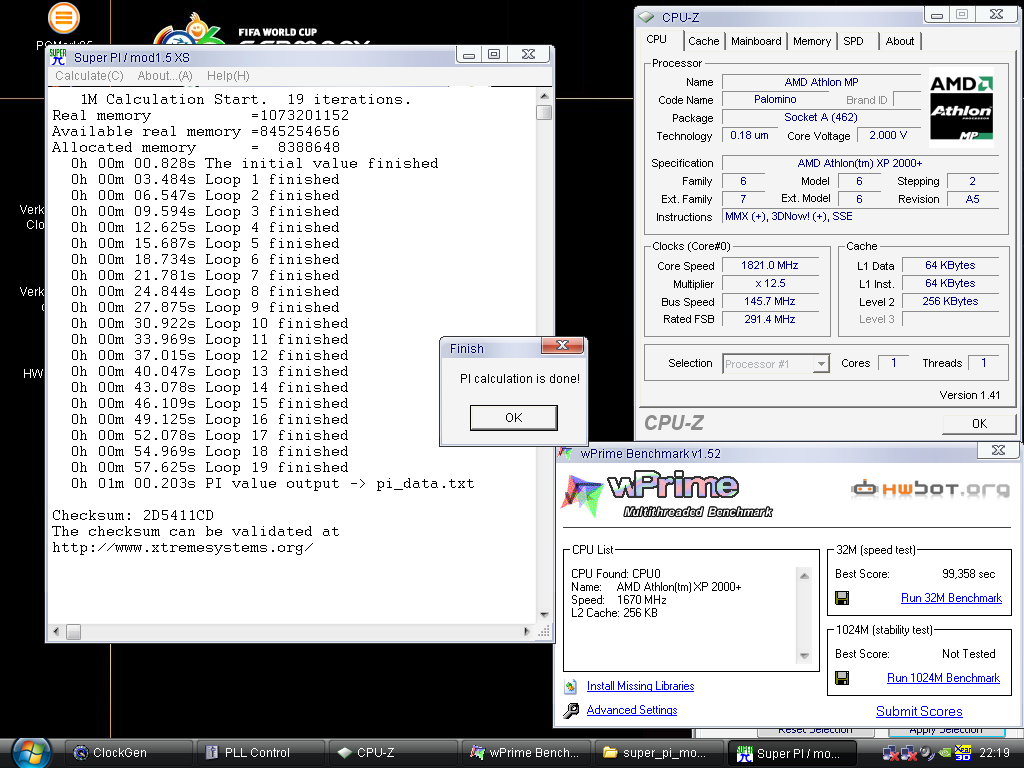Open the Help(H) menu in Super PI

[228, 76]
